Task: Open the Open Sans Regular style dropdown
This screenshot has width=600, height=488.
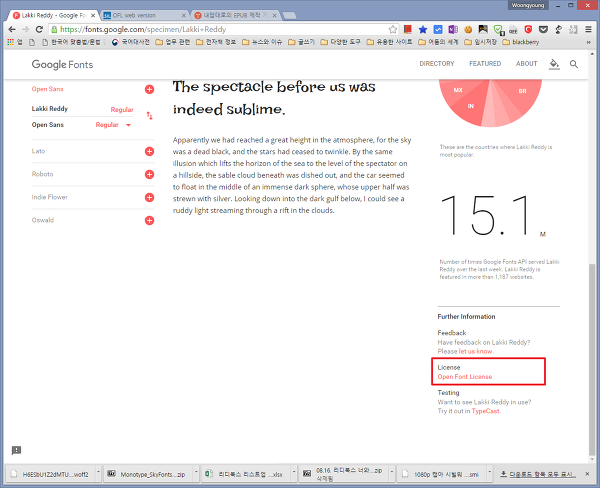Action: 129,125
